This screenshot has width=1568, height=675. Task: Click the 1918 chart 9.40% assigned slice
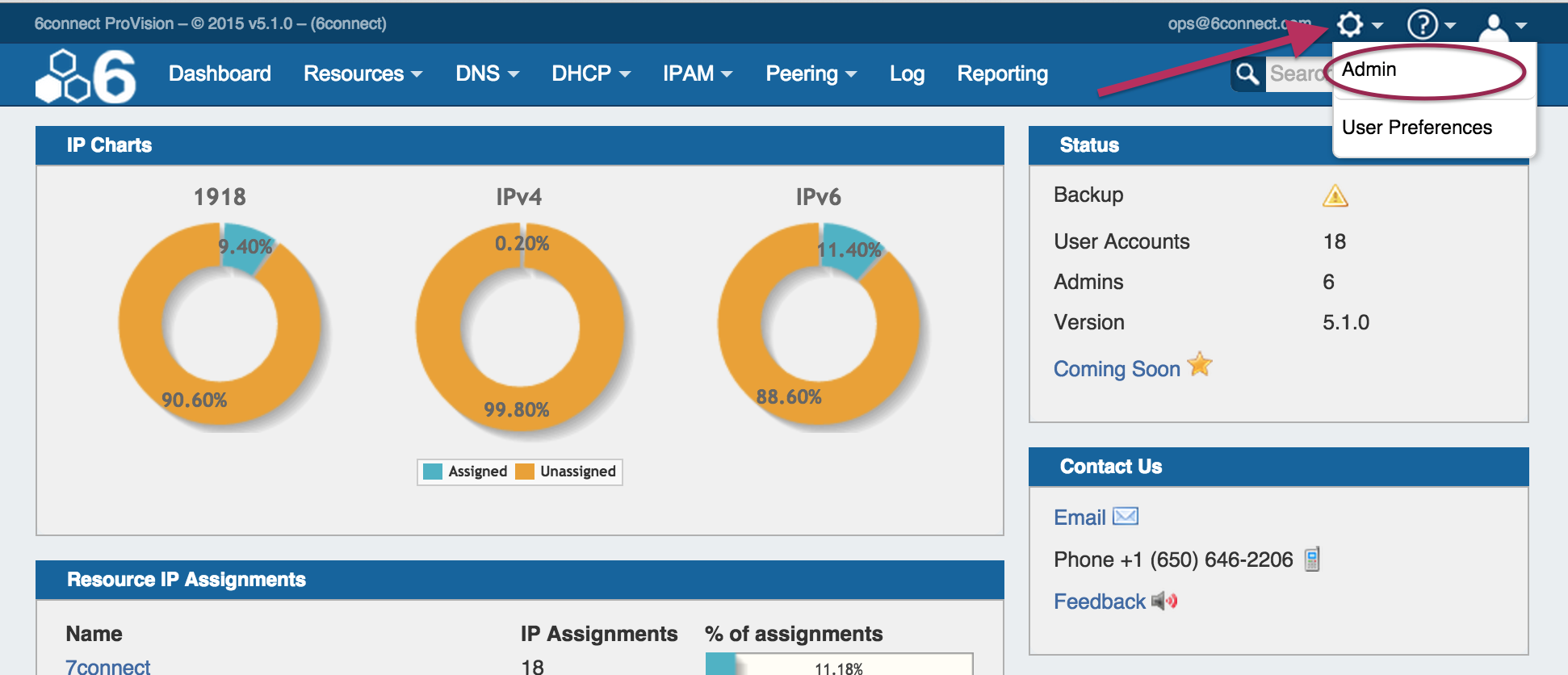click(249, 247)
